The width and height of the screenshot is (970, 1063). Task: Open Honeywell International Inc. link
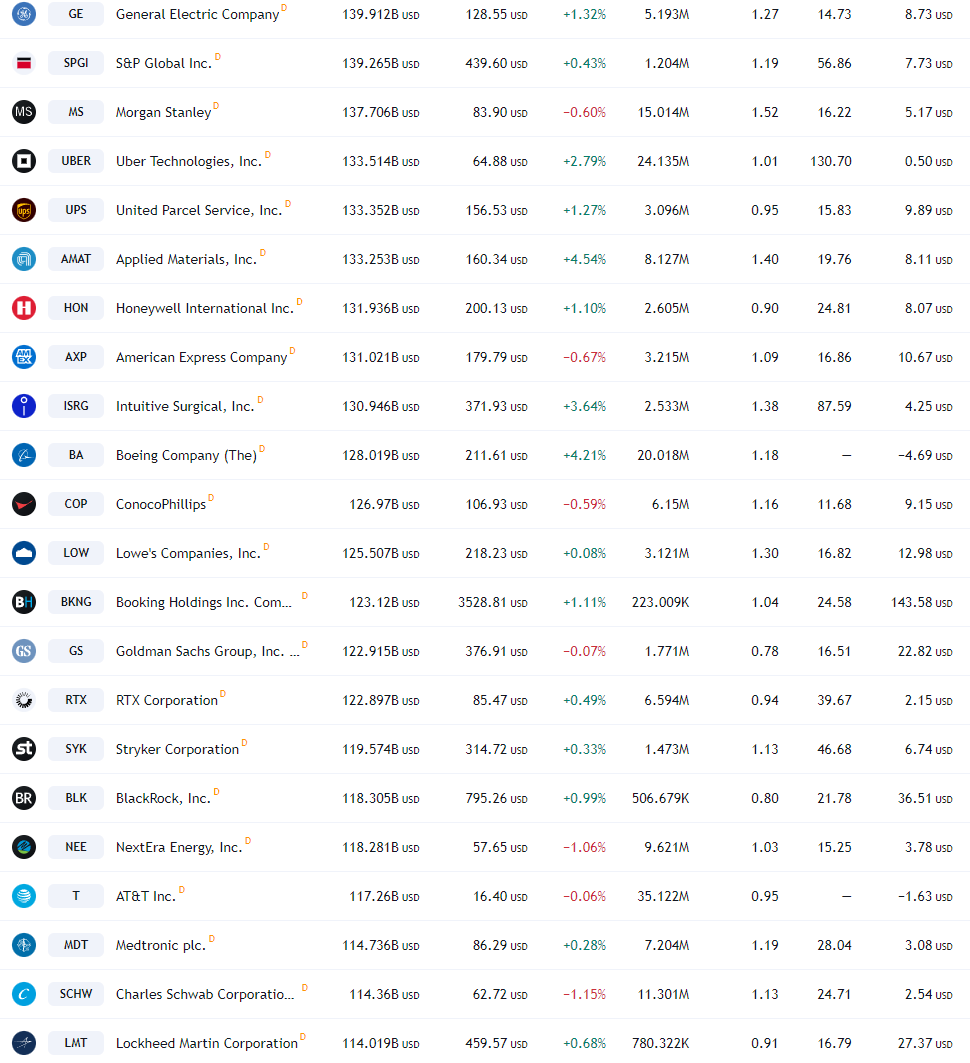point(205,308)
